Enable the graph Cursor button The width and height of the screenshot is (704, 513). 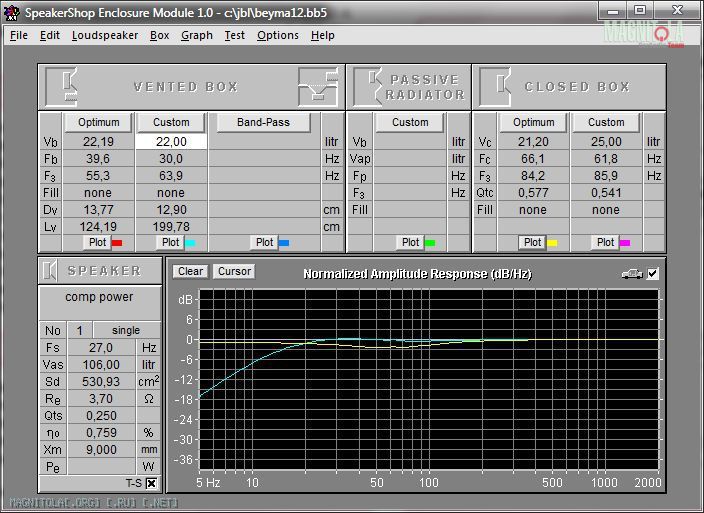pos(234,272)
